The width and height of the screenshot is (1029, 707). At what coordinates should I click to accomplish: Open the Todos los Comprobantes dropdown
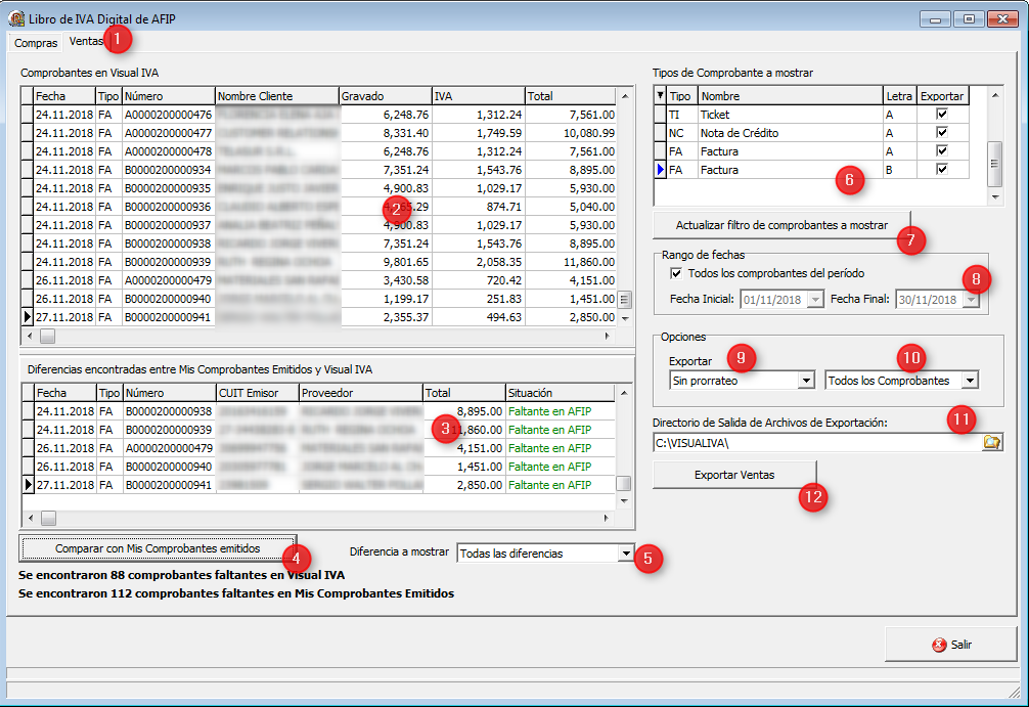click(968, 381)
